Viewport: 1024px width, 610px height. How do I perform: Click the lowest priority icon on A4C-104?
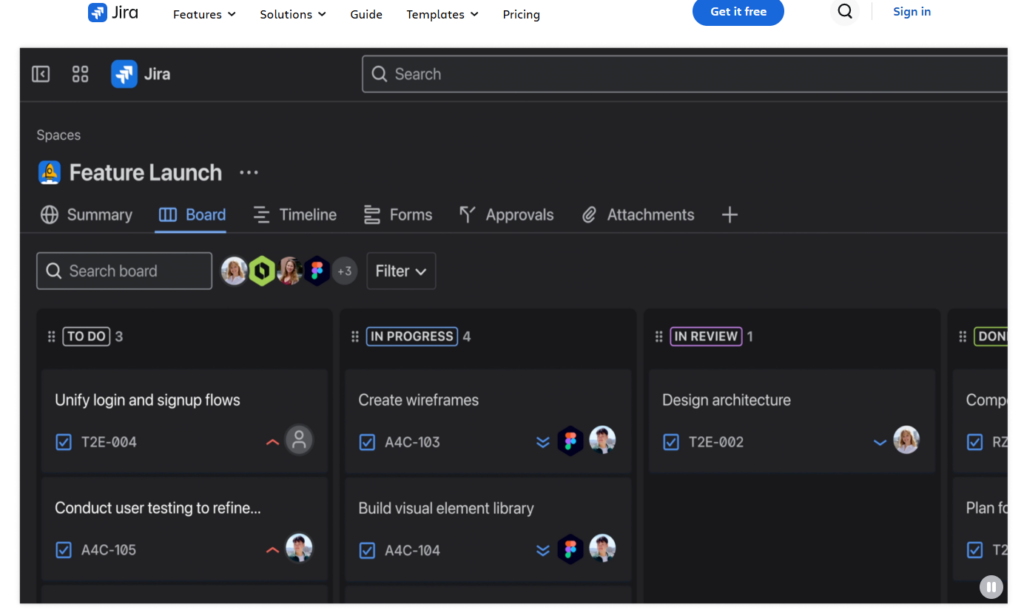[542, 551]
